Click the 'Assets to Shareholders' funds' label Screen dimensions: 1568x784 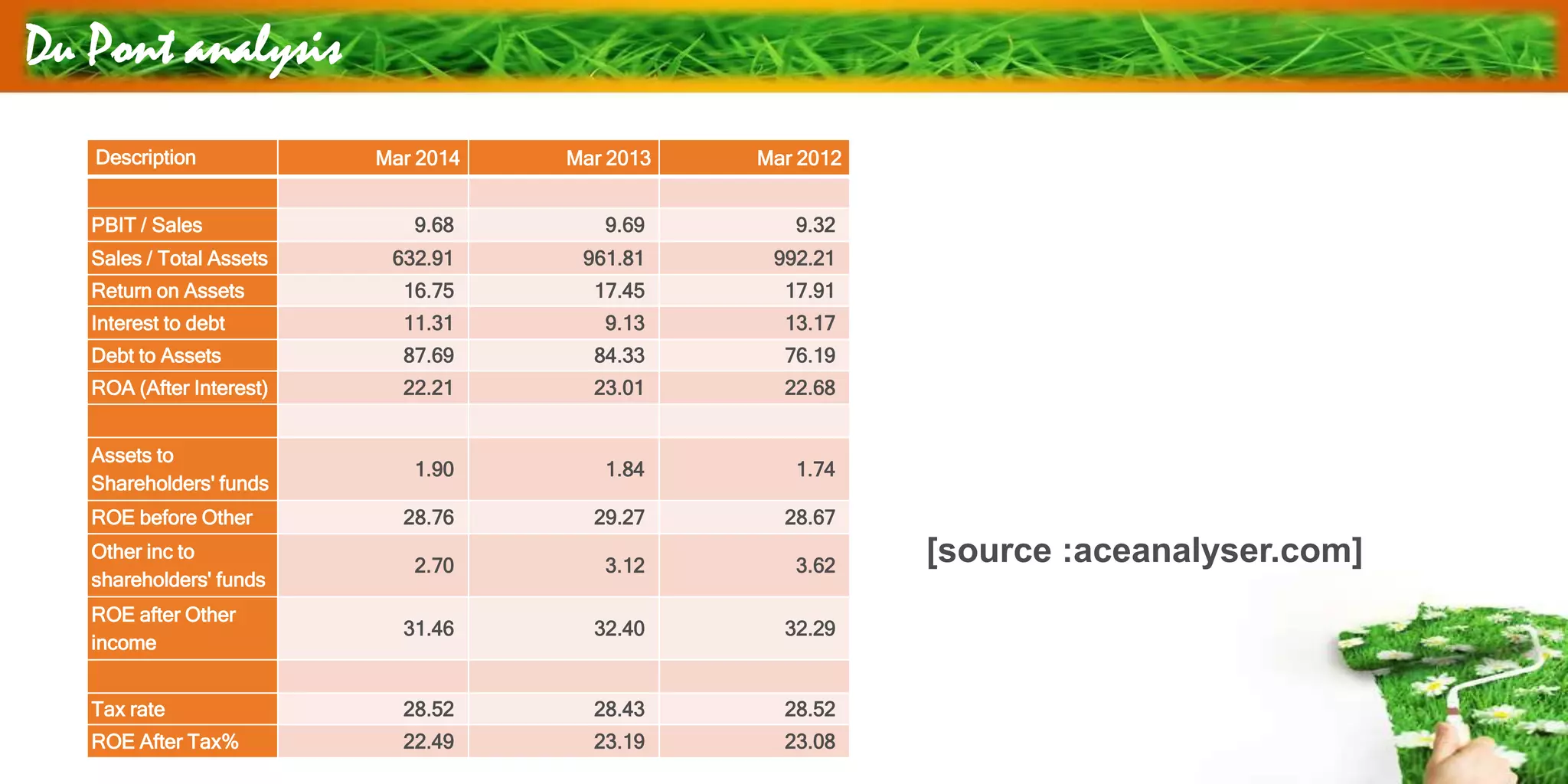180,469
